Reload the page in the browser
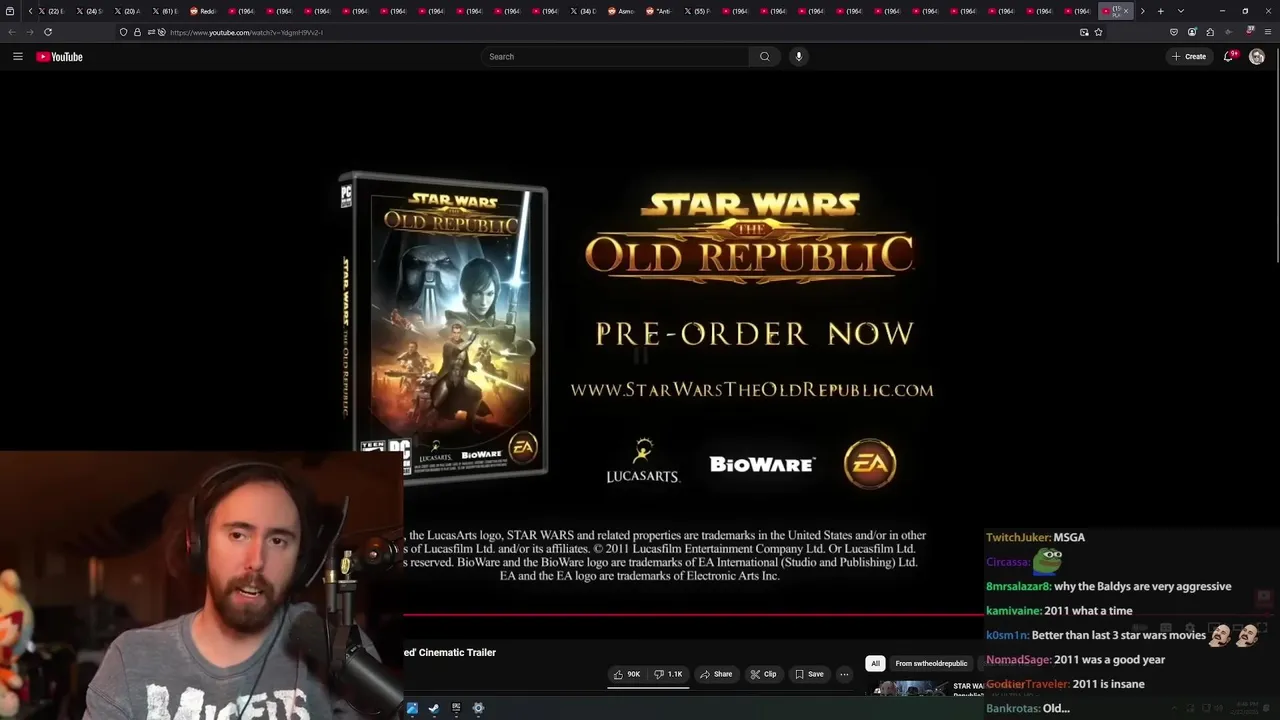The height and width of the screenshot is (720, 1280). pos(48,32)
